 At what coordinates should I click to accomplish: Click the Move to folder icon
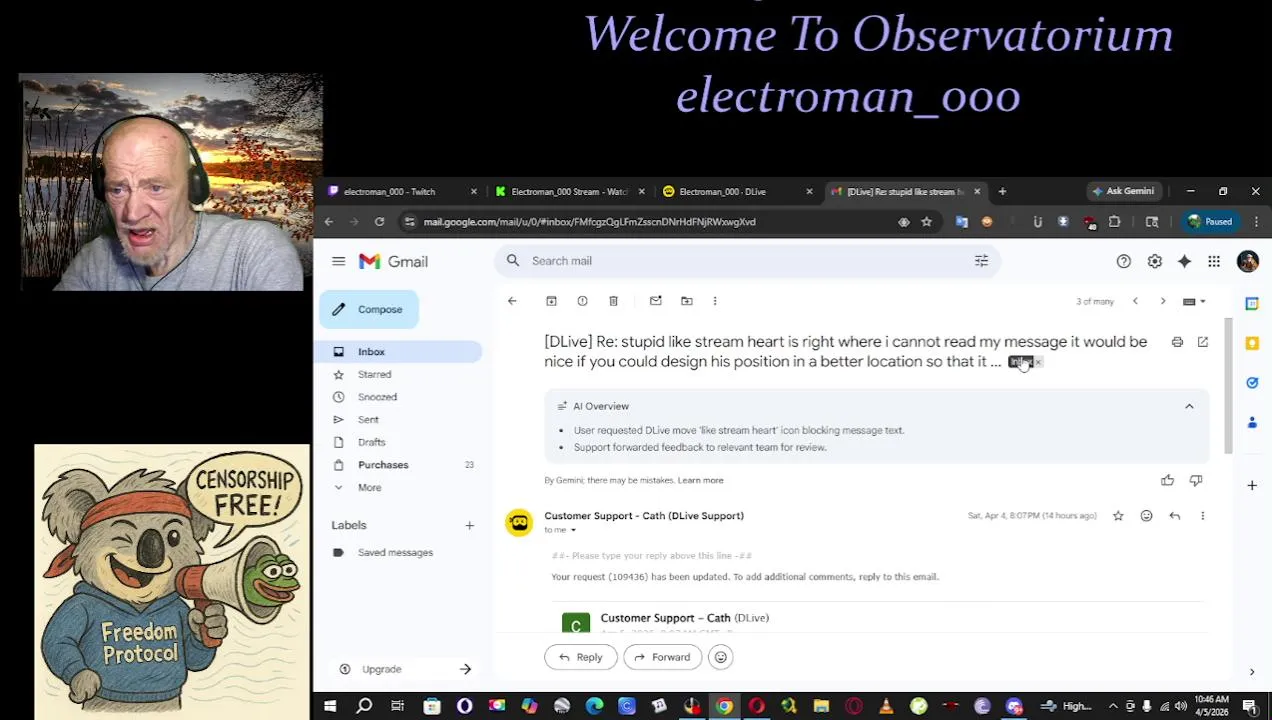[687, 301]
